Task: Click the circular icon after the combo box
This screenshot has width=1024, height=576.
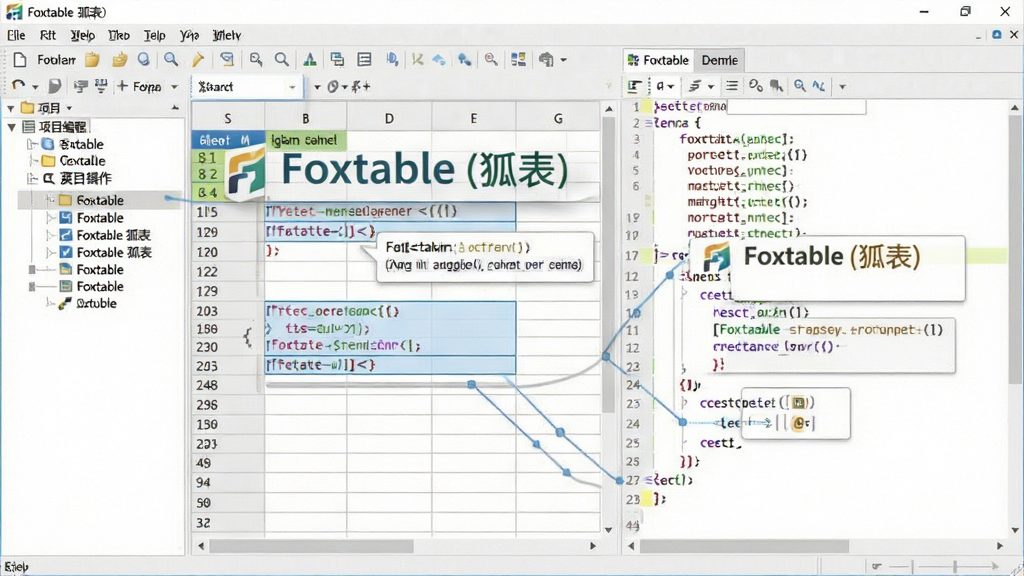Action: tap(333, 87)
